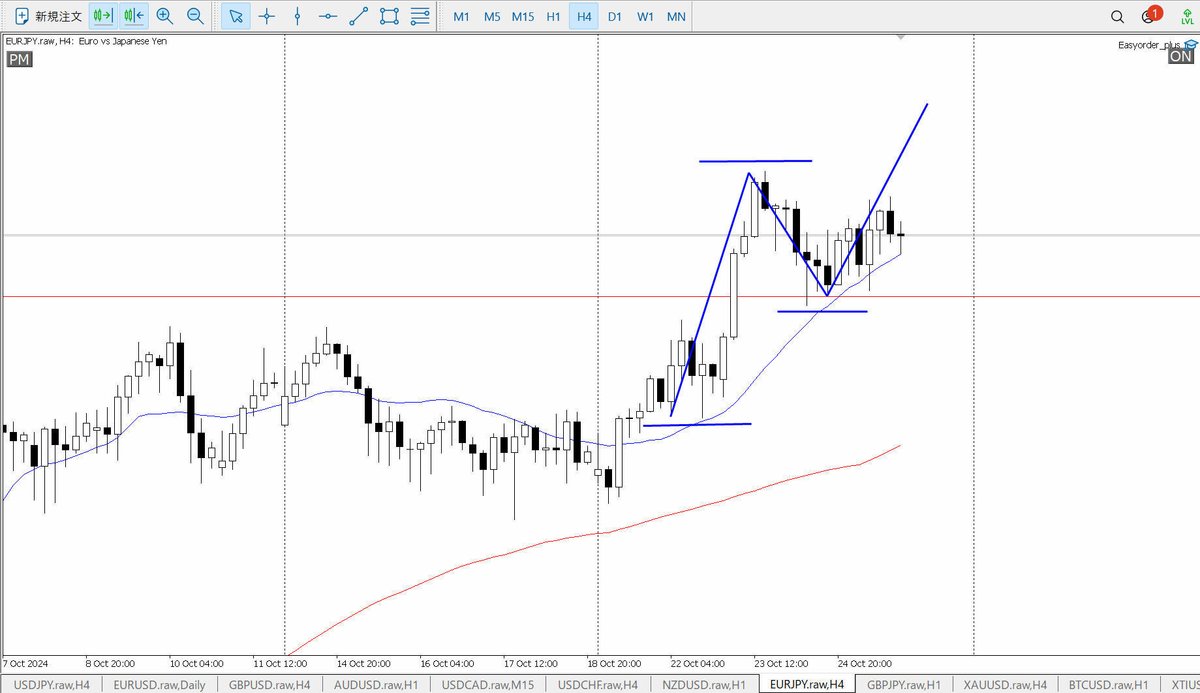Switch chart to W1 timeframe
The image size is (1200, 693).
tap(646, 17)
